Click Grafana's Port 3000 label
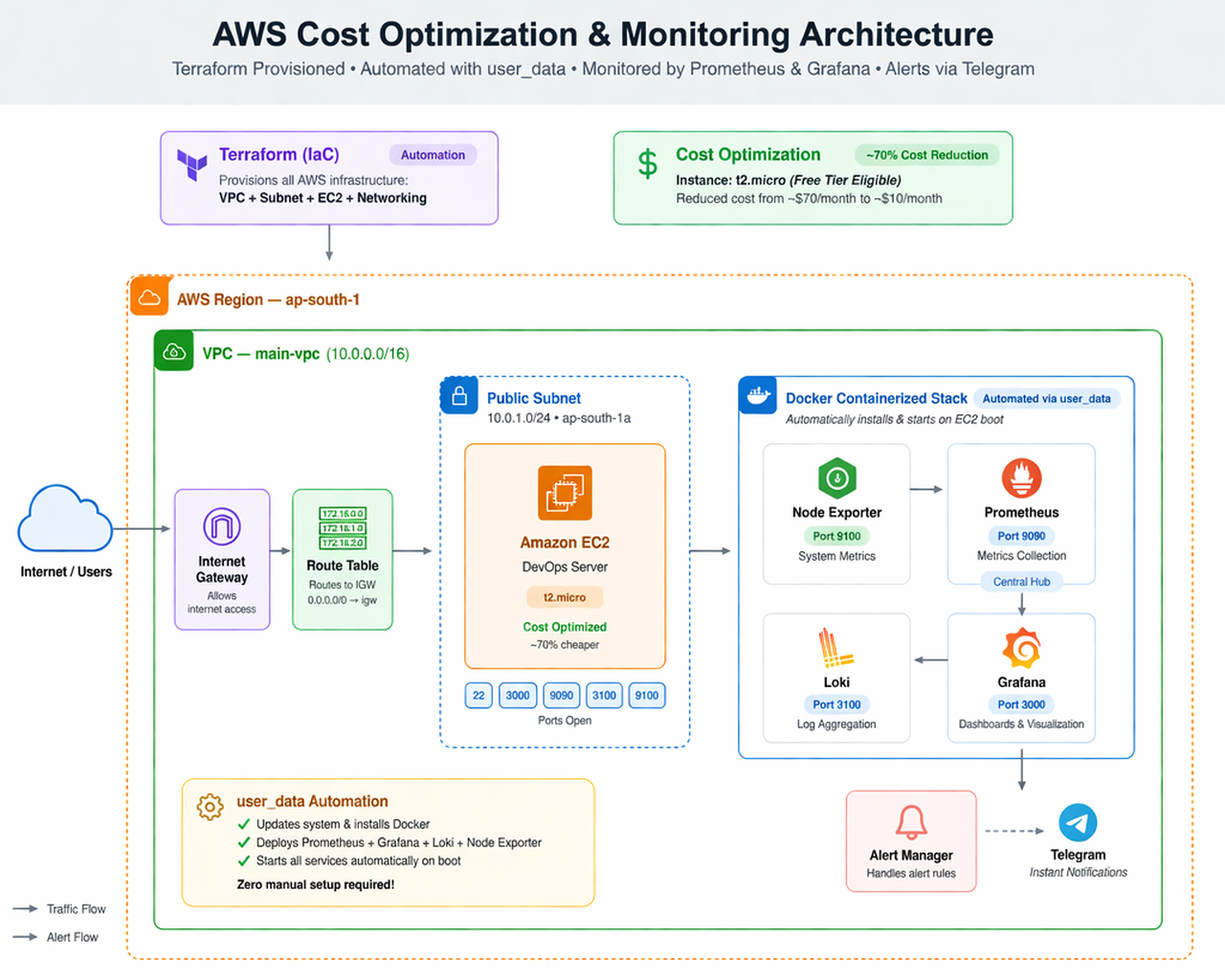The height and width of the screenshot is (980, 1225). click(x=1021, y=704)
